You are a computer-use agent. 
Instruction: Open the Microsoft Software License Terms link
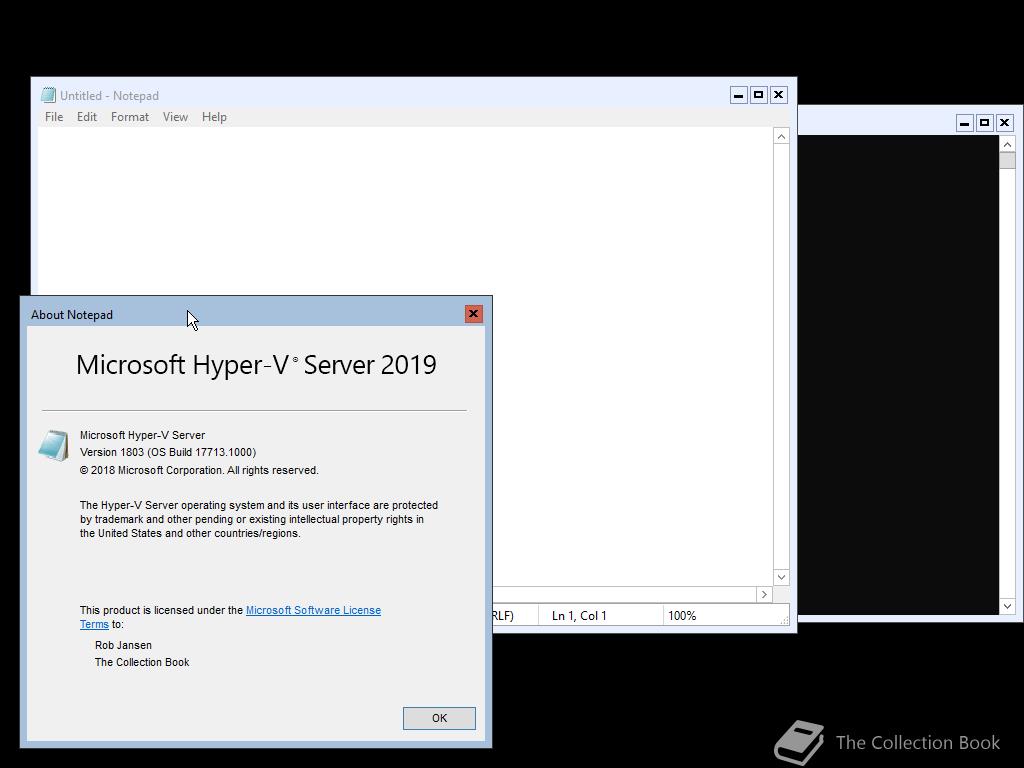pyautogui.click(x=313, y=610)
